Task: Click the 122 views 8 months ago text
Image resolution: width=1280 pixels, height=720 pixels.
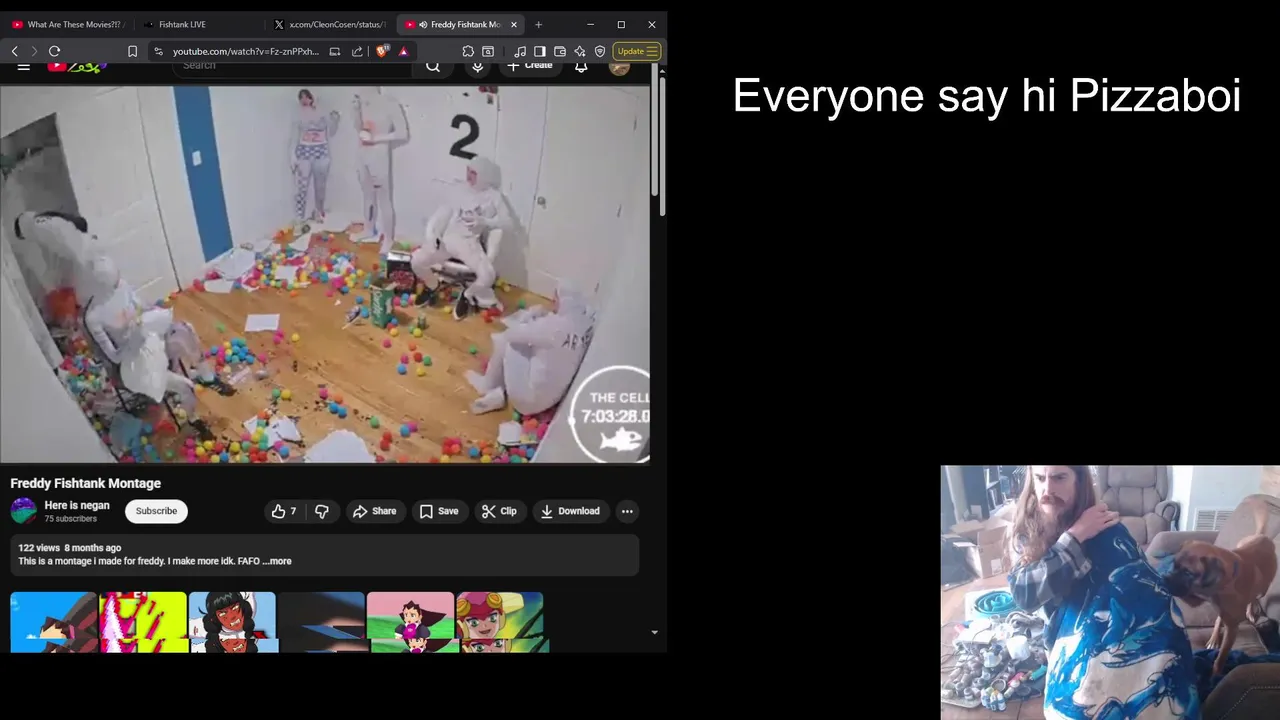Action: point(69,548)
